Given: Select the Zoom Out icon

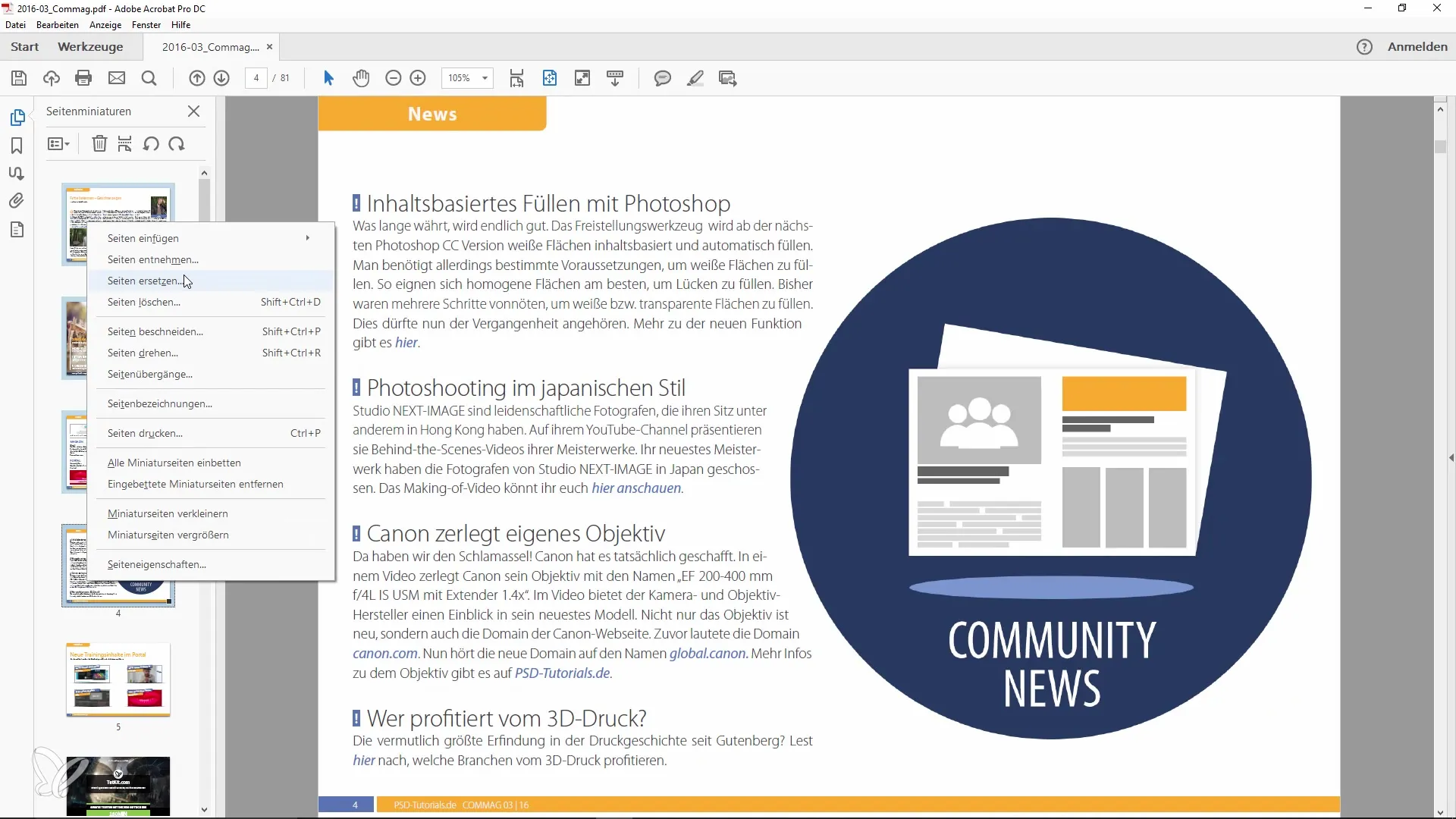Looking at the screenshot, I should click(392, 78).
